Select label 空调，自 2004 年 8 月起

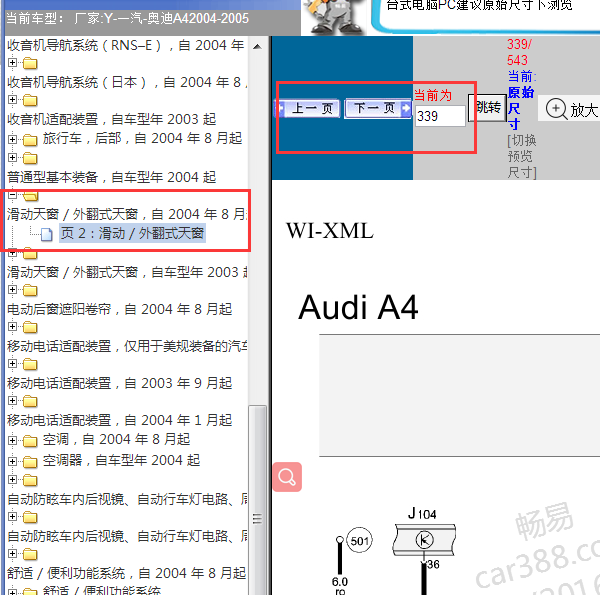[x=116, y=439]
